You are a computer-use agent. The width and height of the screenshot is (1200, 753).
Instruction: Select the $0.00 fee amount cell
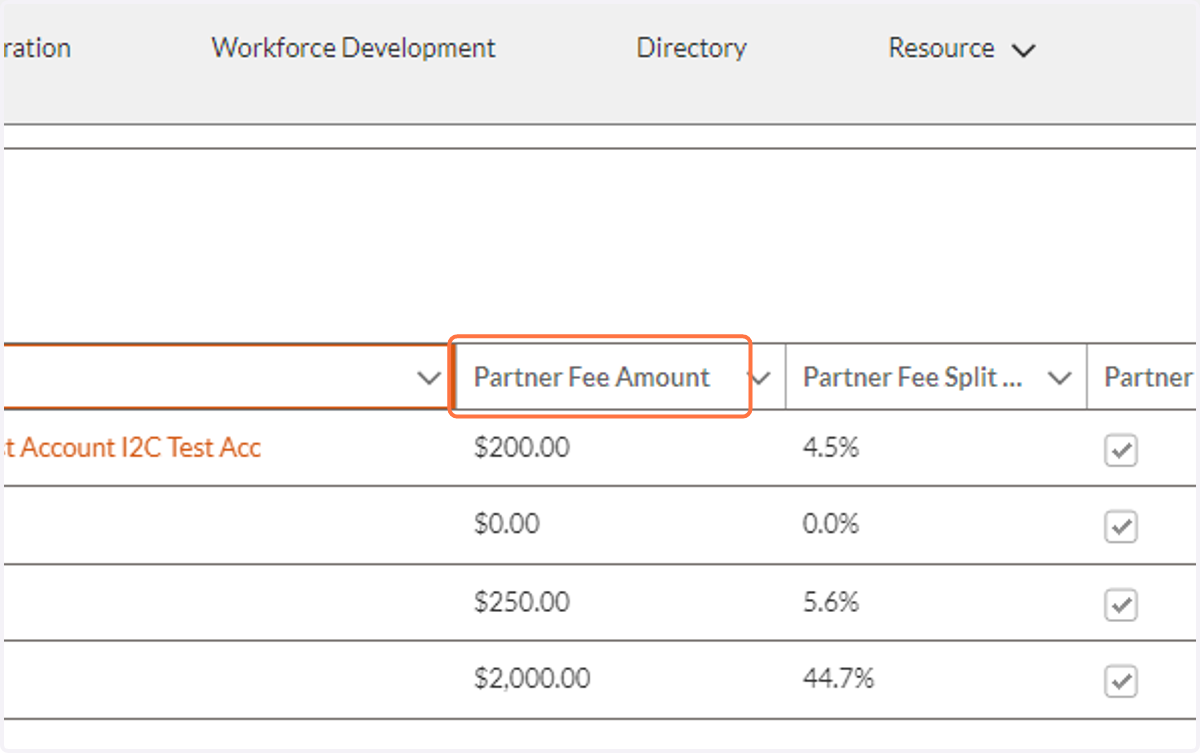click(507, 524)
